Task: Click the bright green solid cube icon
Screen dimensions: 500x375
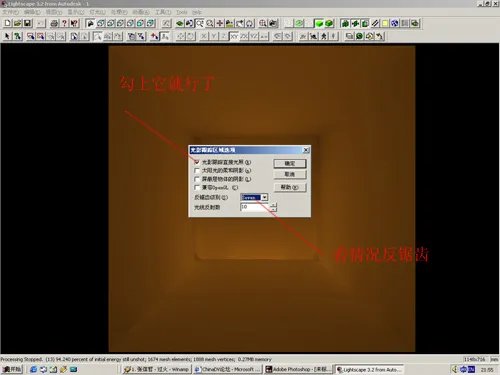Action: tap(319, 23)
